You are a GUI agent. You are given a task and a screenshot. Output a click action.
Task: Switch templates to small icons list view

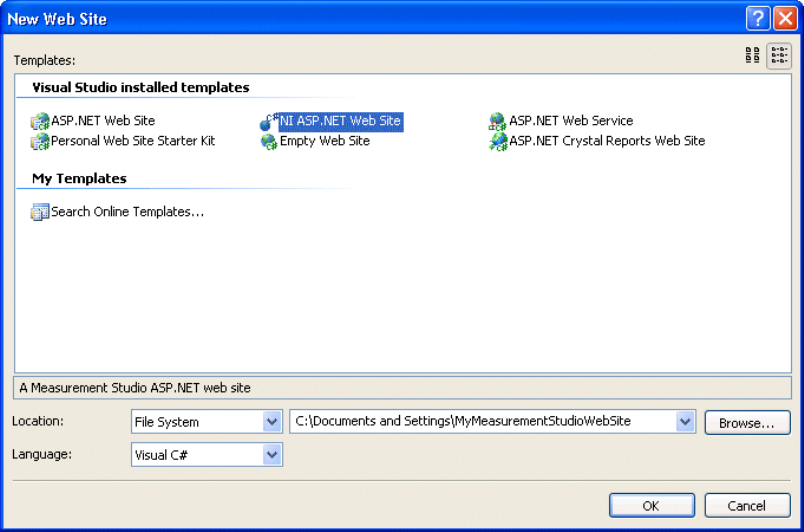(x=779, y=55)
